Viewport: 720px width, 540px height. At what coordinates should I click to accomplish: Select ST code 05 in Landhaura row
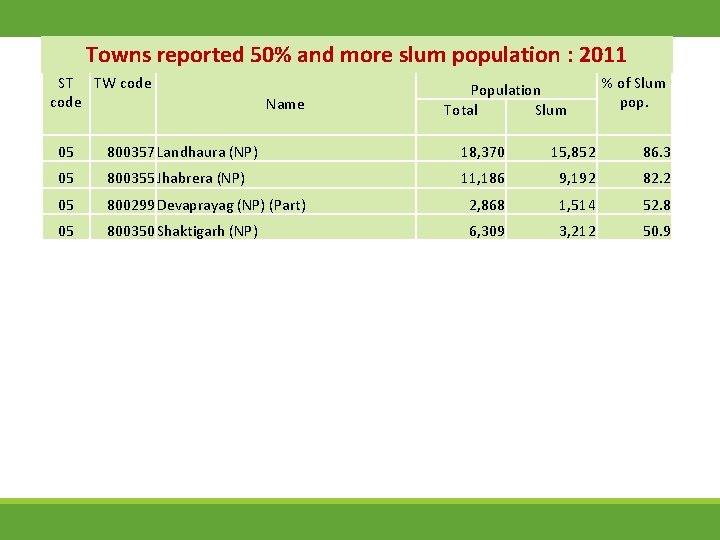coord(66,152)
